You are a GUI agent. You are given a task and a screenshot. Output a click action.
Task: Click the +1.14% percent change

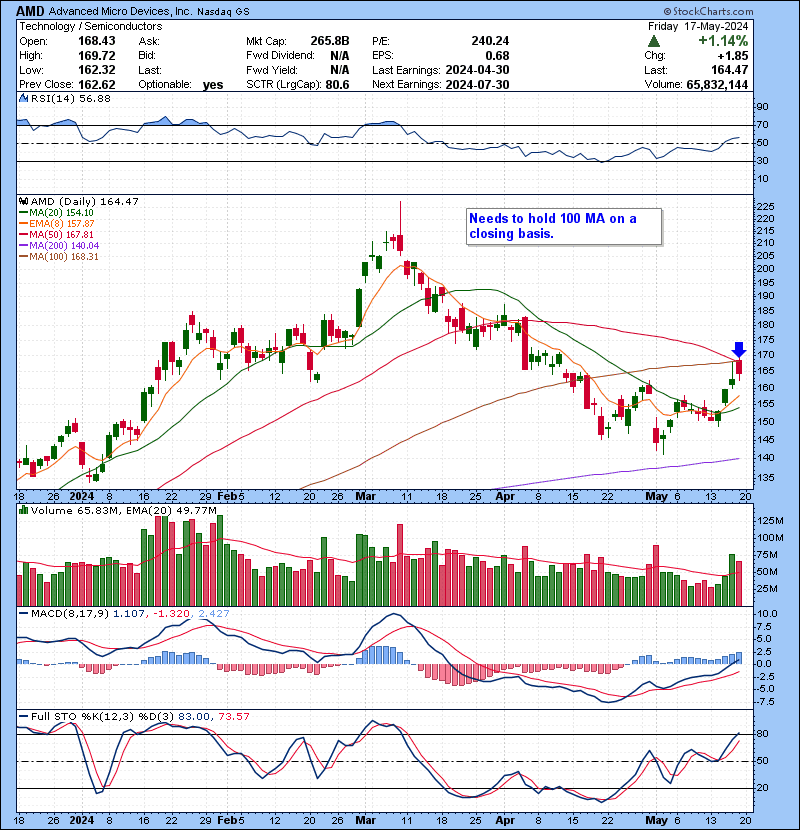click(x=723, y=41)
